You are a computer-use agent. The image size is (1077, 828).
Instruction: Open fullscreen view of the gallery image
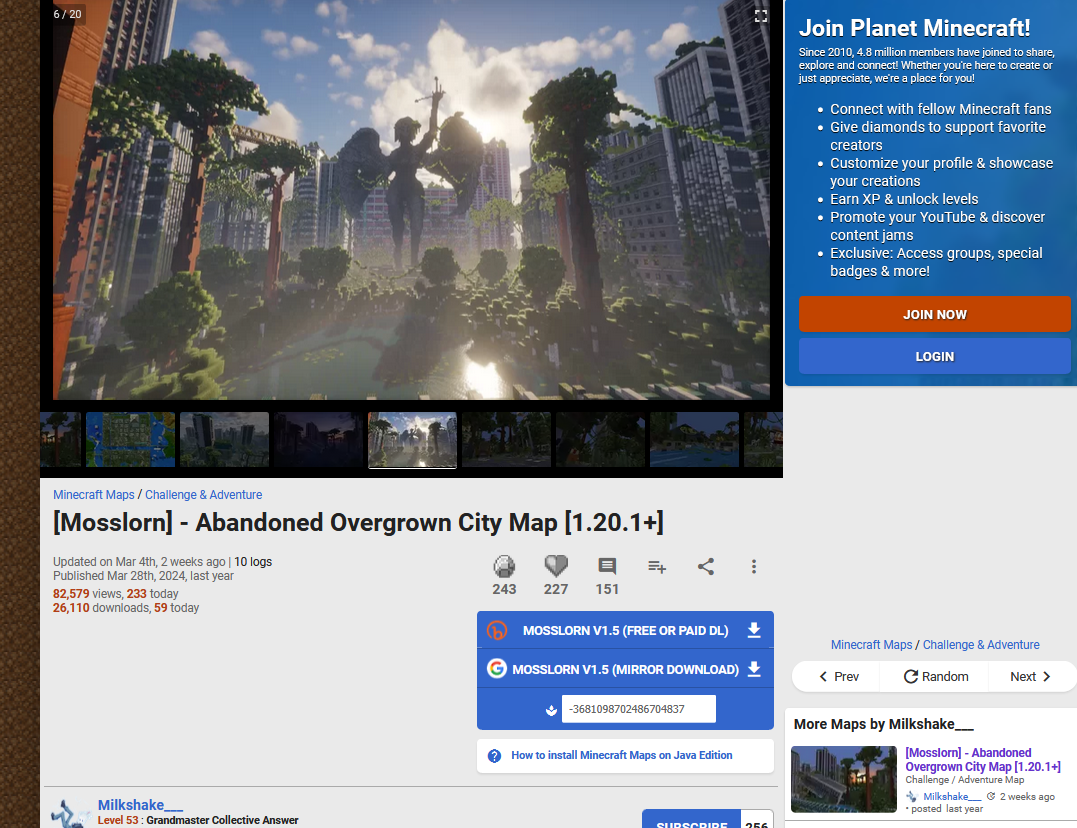click(x=760, y=16)
